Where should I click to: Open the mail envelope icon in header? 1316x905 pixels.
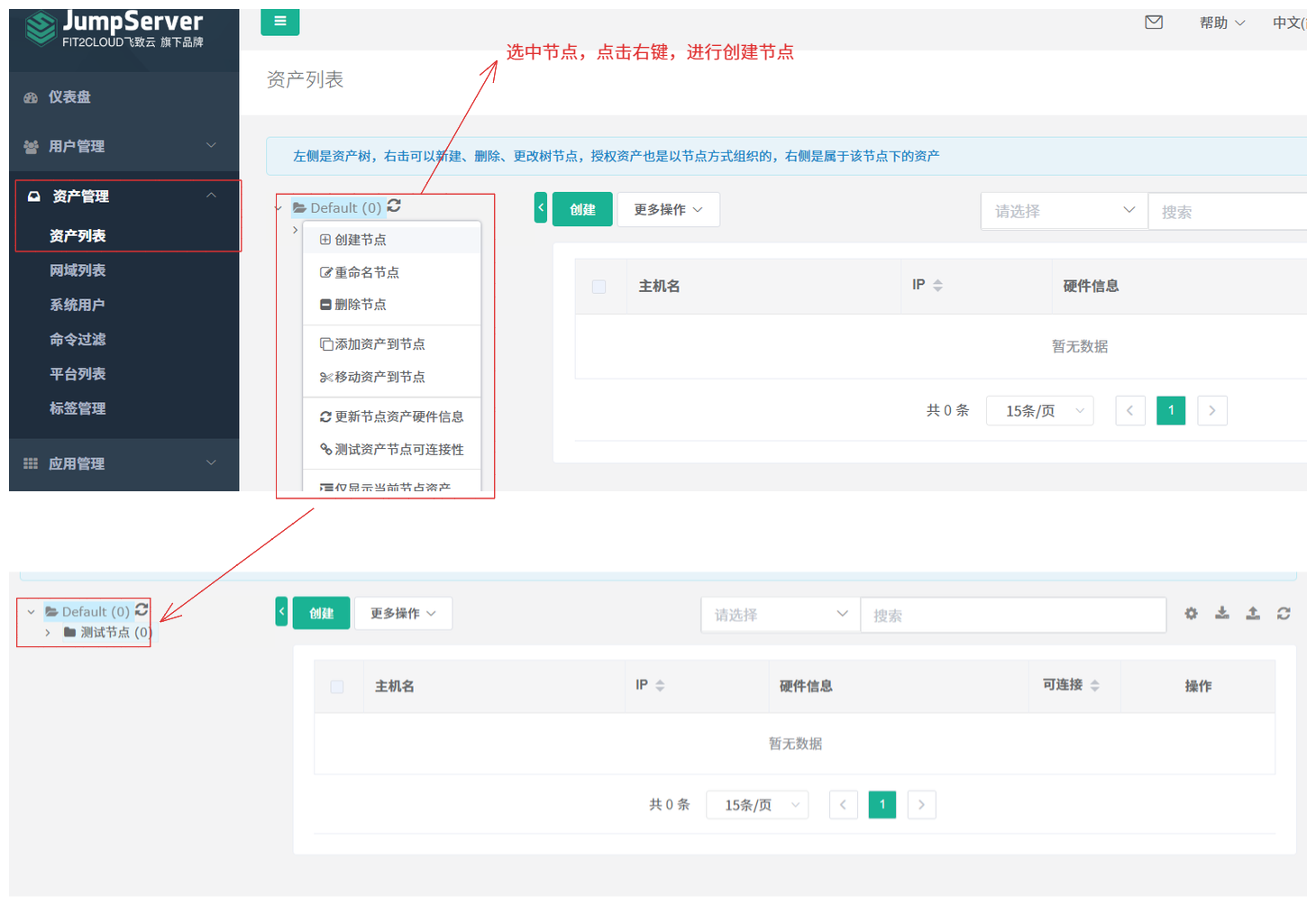click(1153, 23)
